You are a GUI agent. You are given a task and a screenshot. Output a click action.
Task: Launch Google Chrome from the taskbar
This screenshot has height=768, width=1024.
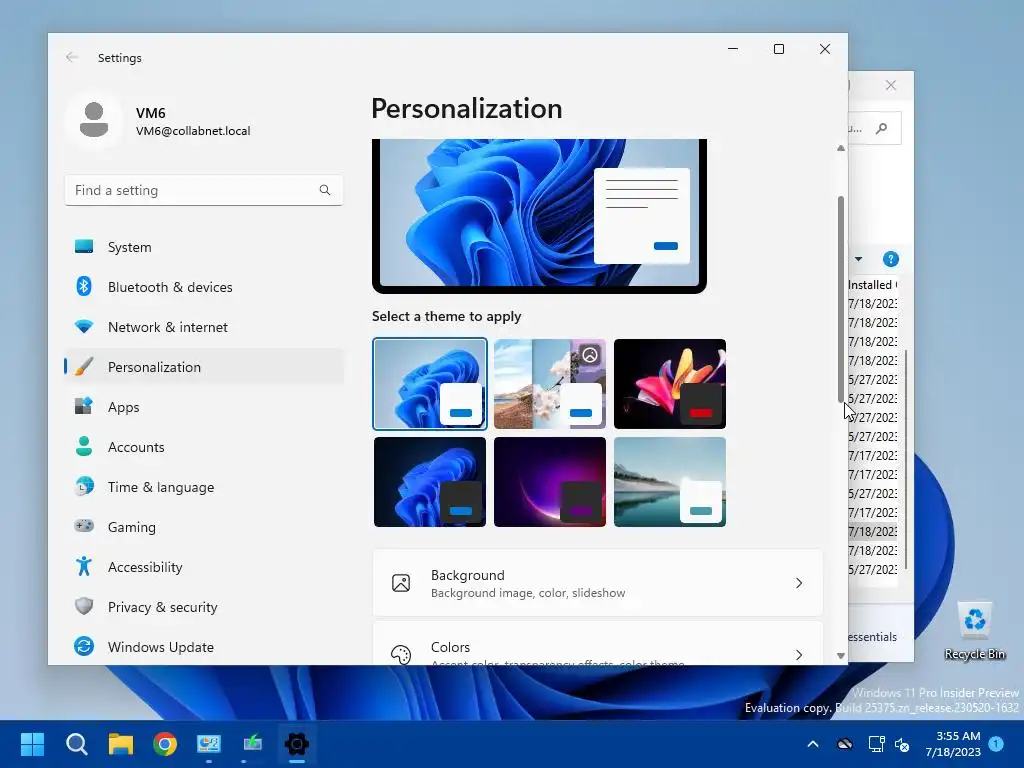click(165, 744)
